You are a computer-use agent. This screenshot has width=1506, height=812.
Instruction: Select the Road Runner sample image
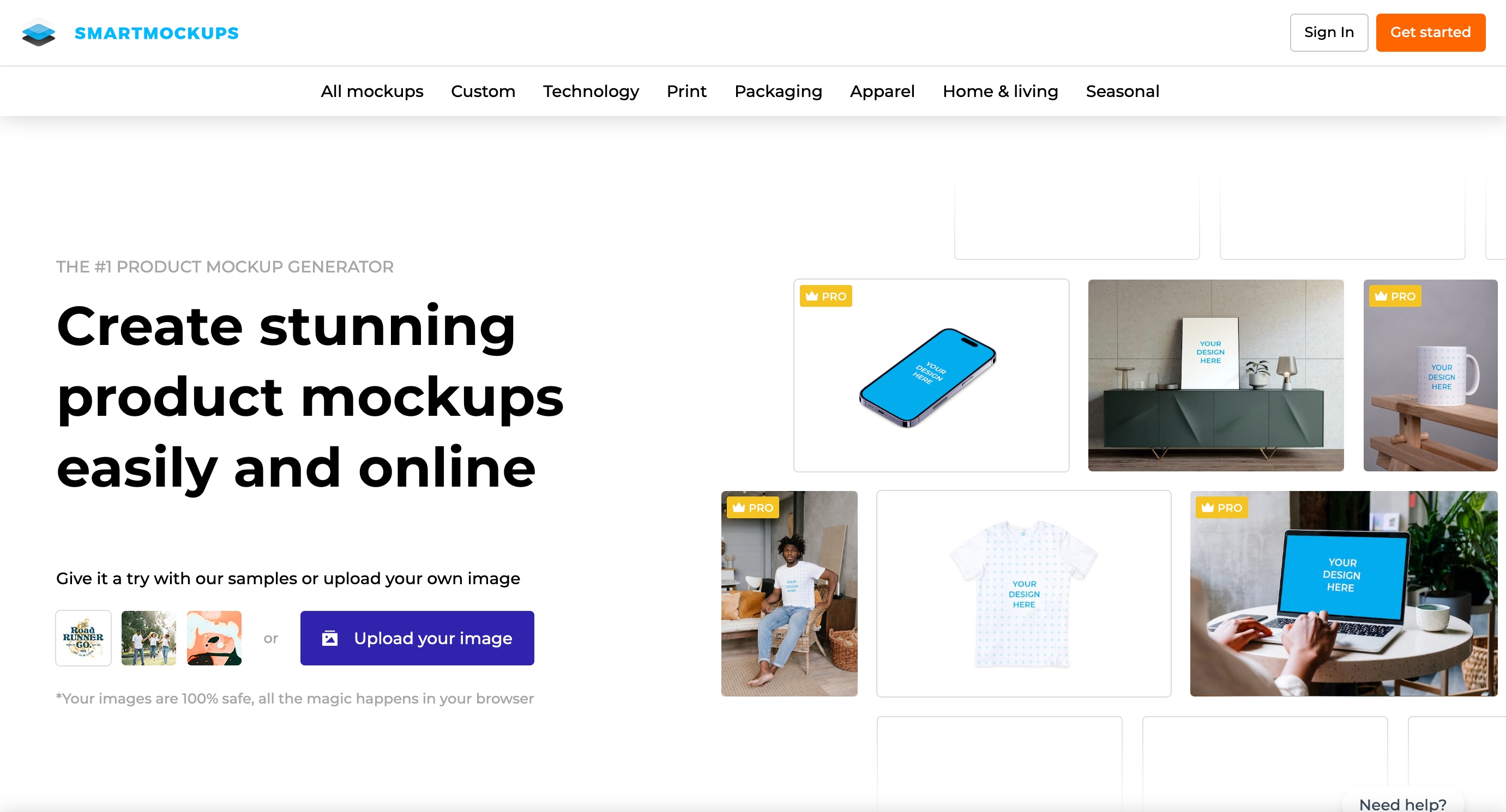click(83, 637)
